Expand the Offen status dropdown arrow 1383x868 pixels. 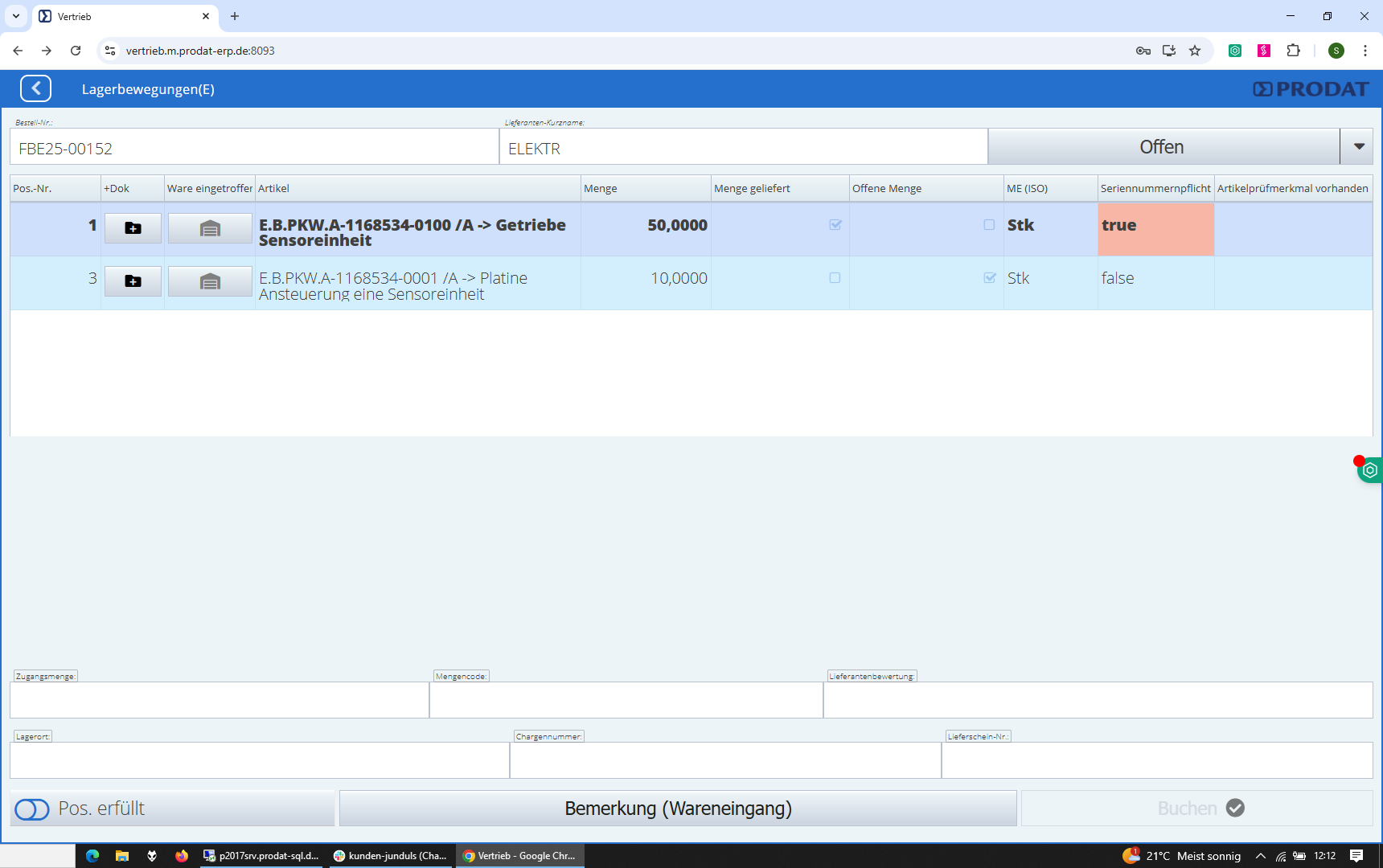point(1359,147)
